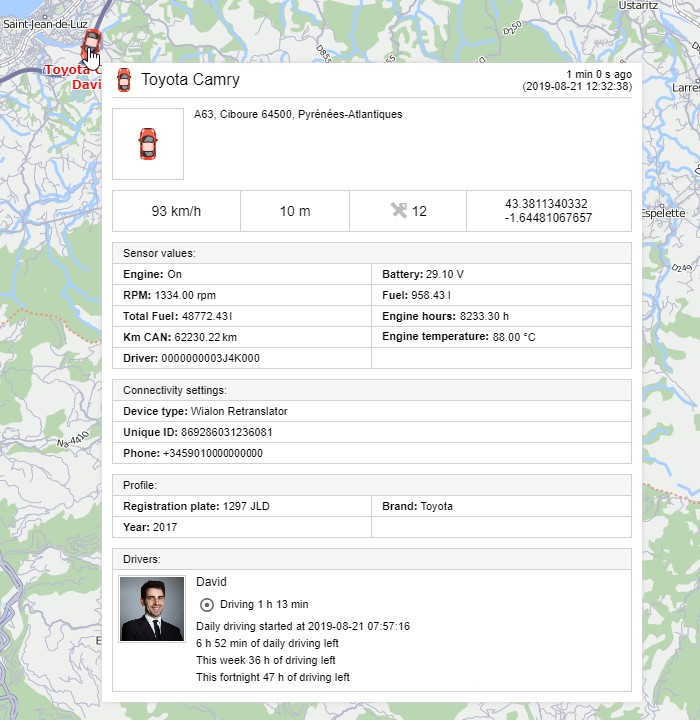
Task: Click the D249 road label on map
Action: (x=682, y=268)
